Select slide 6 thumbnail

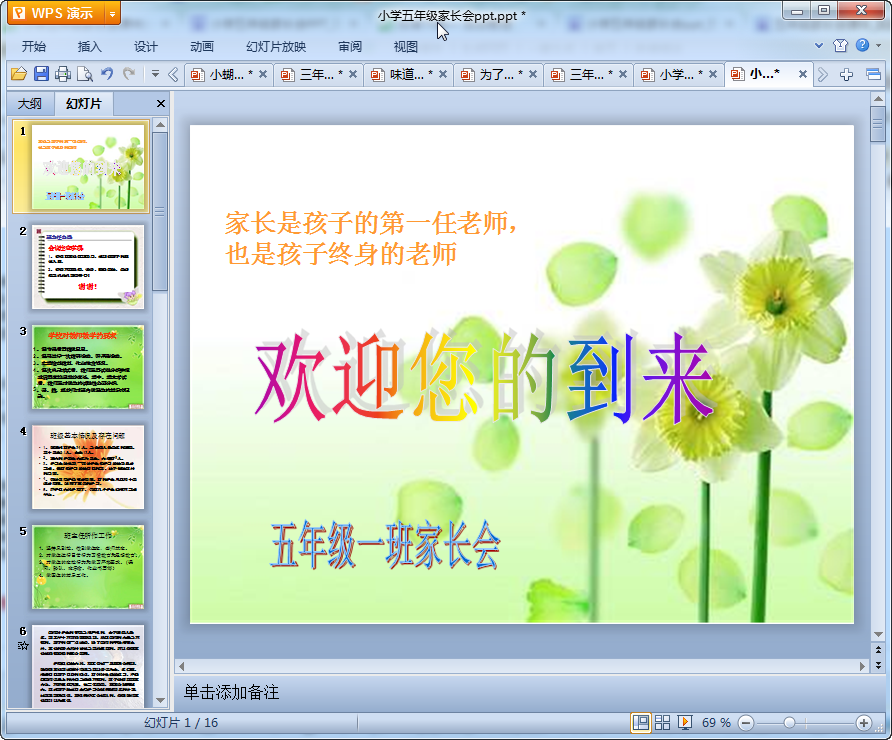tap(88, 666)
